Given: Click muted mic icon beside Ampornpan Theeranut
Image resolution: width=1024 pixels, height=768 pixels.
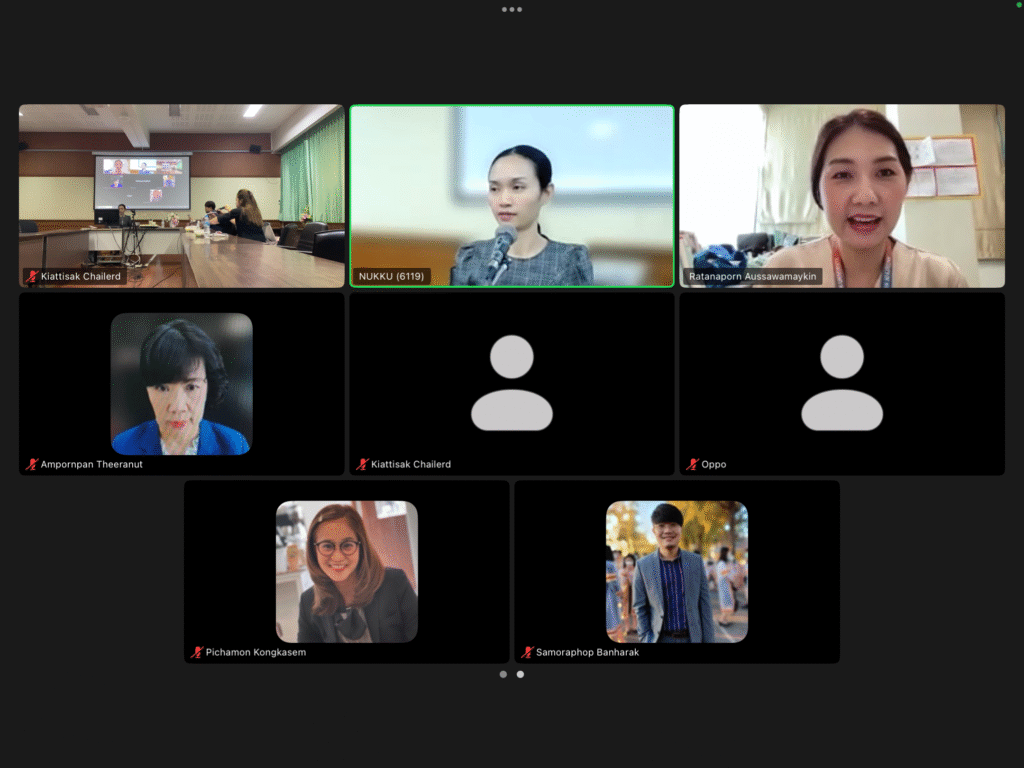Looking at the screenshot, I should tap(32, 465).
